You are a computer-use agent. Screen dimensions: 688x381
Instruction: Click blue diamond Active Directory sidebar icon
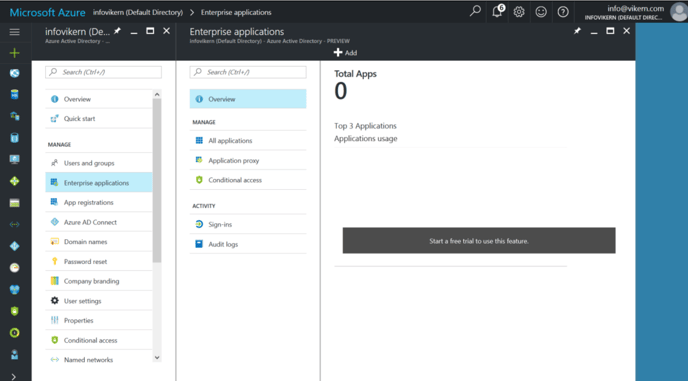click(x=14, y=246)
